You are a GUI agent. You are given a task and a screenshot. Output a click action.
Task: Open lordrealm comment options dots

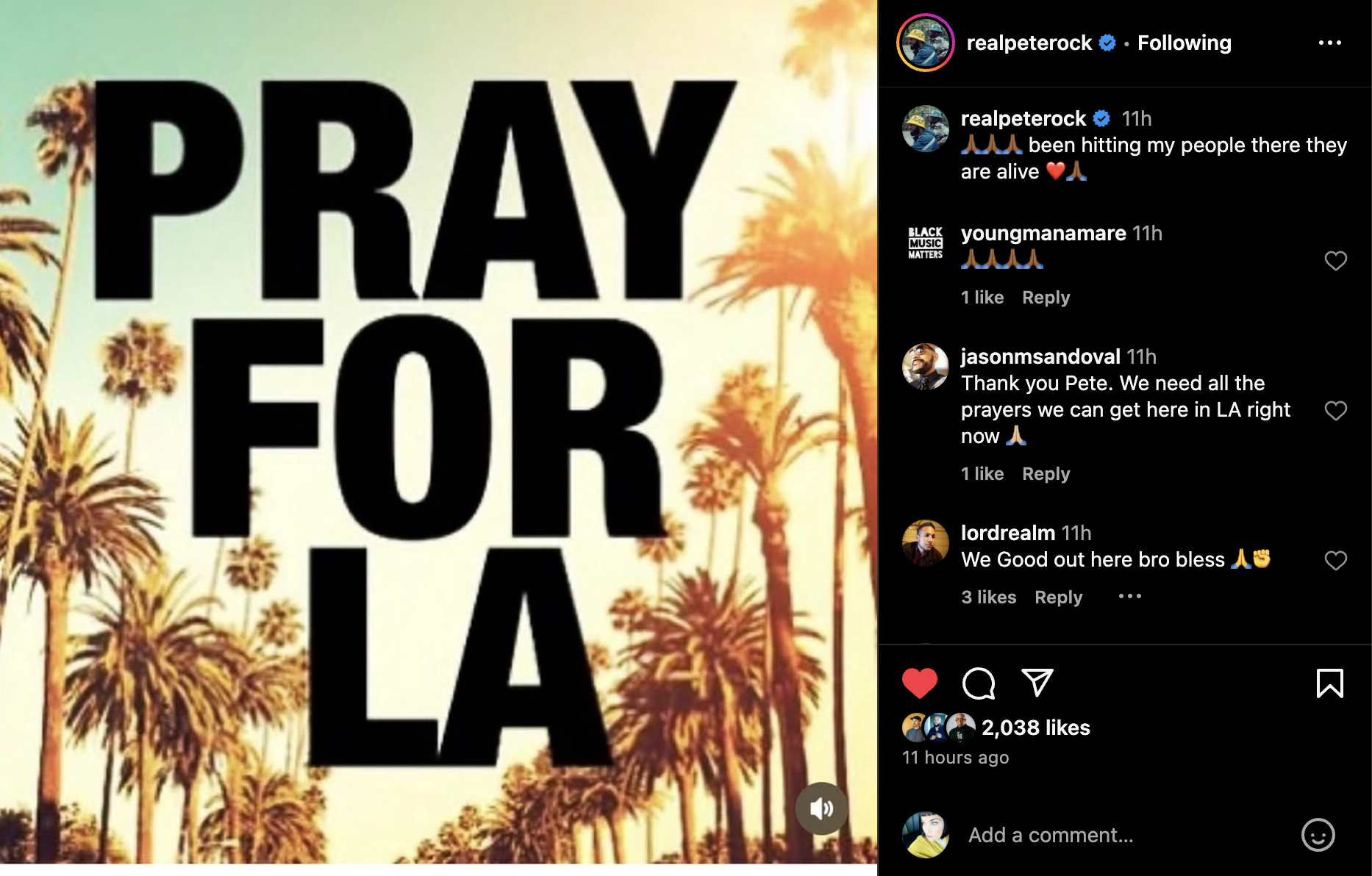1130,596
